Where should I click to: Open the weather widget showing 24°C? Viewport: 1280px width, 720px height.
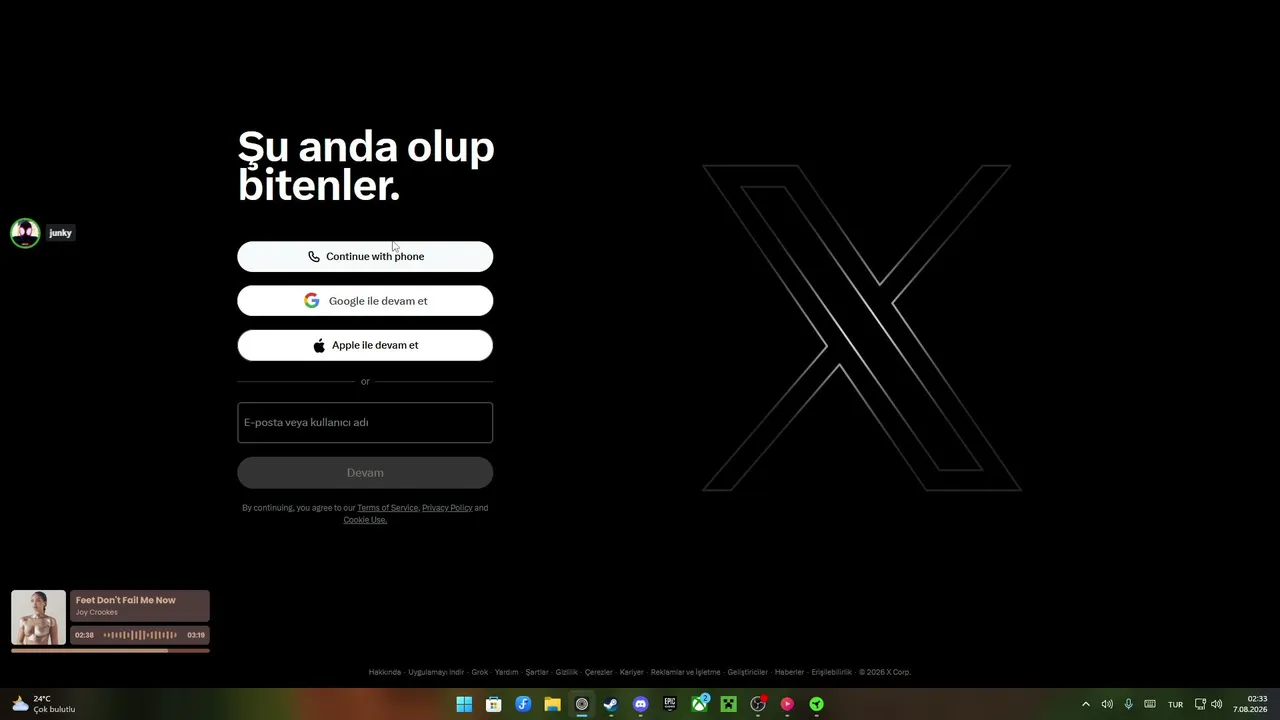(43, 704)
